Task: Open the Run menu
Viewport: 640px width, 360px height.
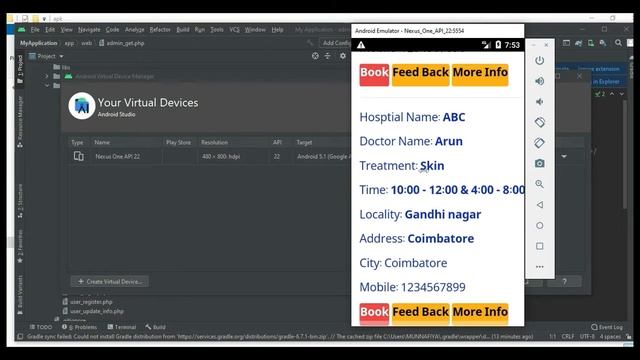Action: pos(200,30)
